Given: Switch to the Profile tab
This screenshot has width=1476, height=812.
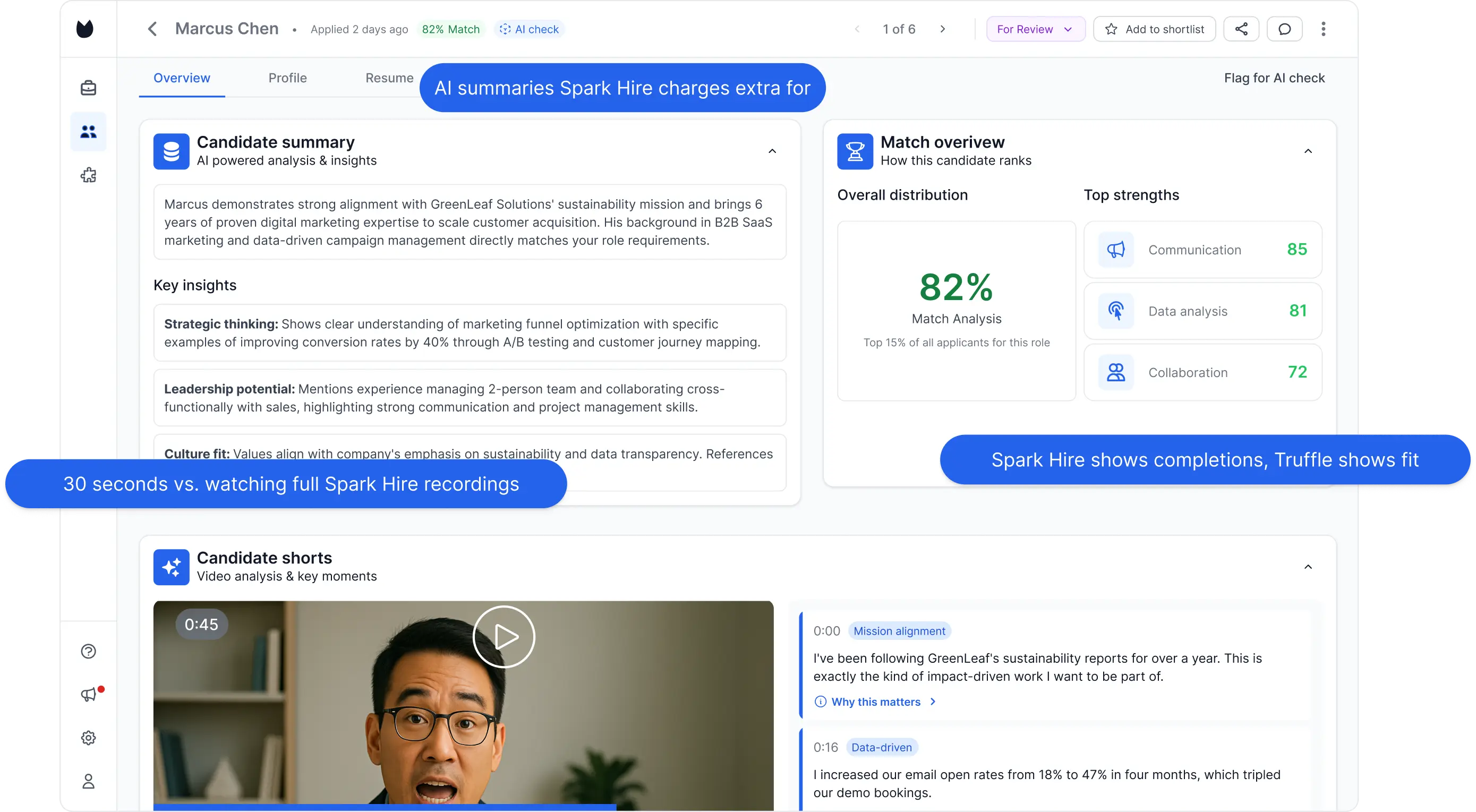Looking at the screenshot, I should coord(288,78).
